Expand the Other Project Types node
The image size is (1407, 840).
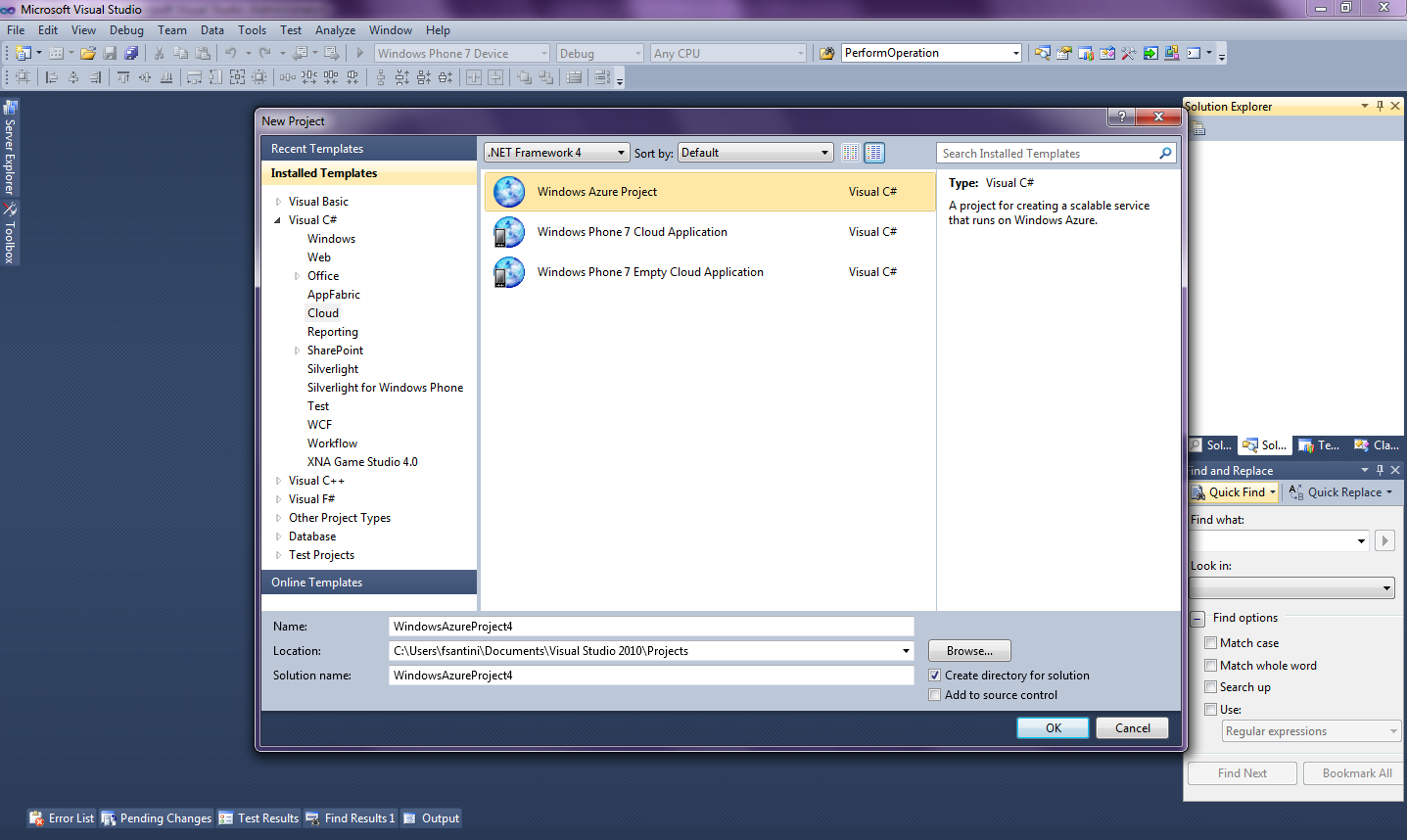pos(278,518)
